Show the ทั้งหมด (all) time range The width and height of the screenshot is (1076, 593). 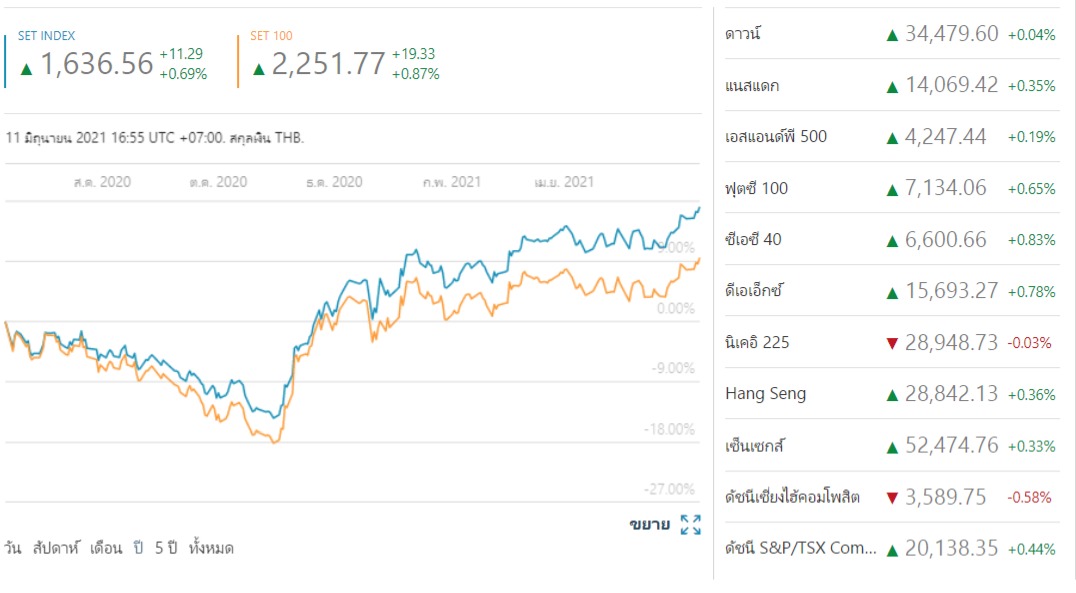[210, 548]
